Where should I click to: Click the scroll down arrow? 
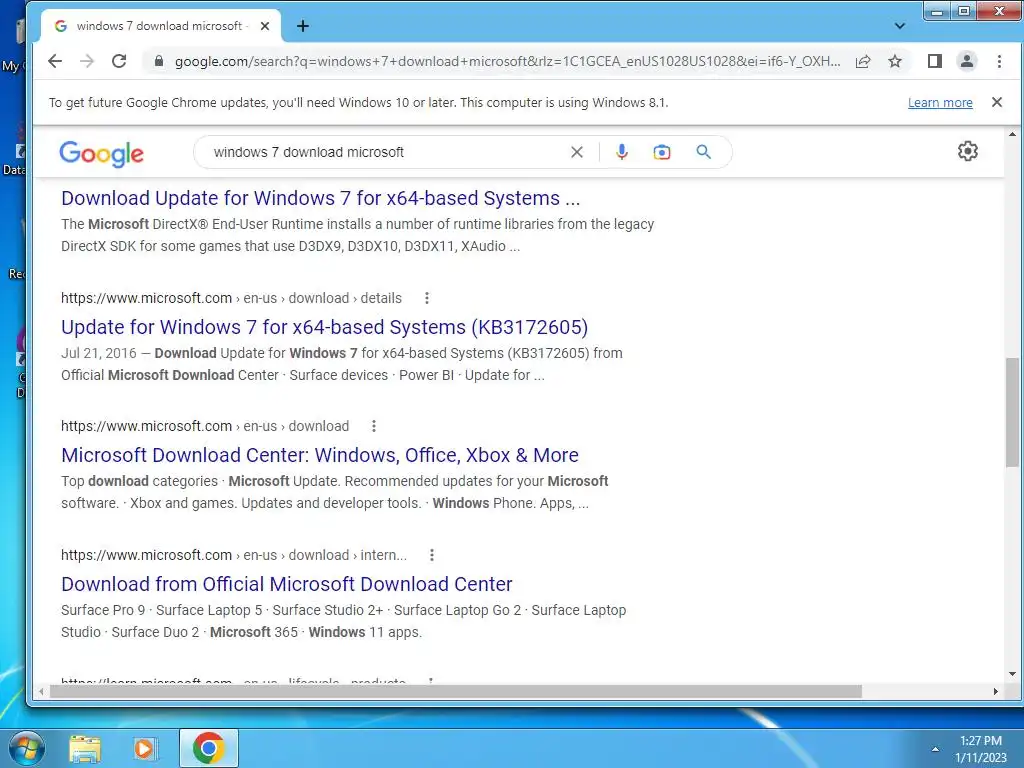1012,673
